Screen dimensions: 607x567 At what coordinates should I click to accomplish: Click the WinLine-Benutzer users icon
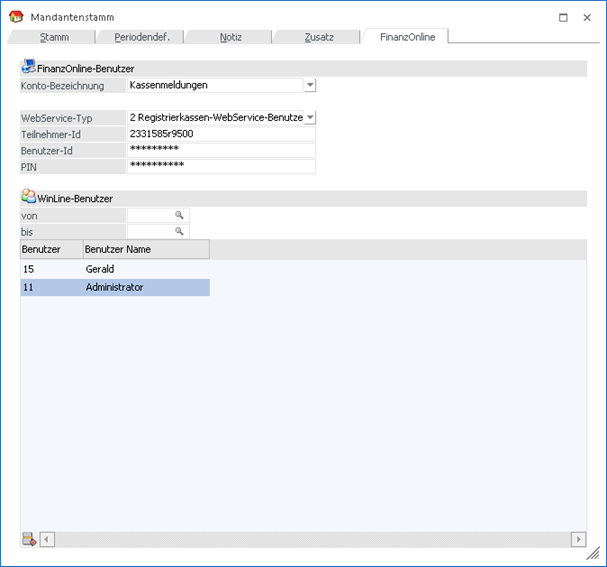coord(28,197)
